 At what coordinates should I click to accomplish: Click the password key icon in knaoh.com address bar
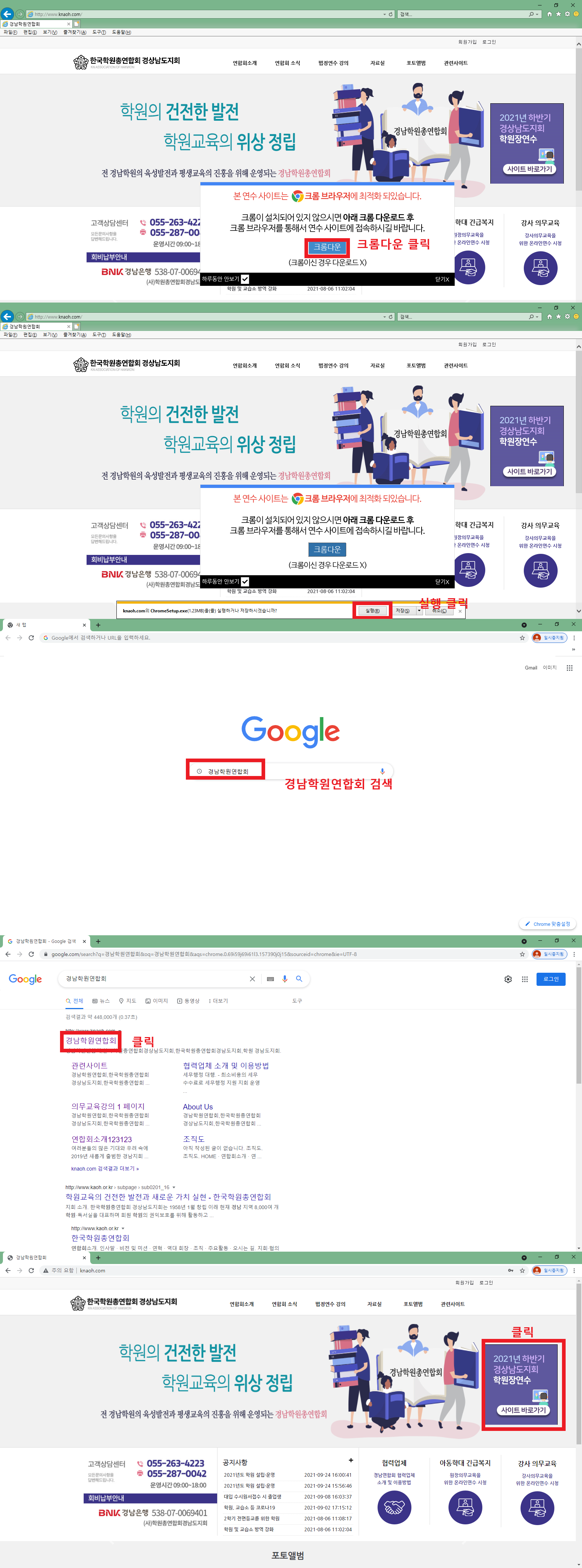pos(510,1270)
